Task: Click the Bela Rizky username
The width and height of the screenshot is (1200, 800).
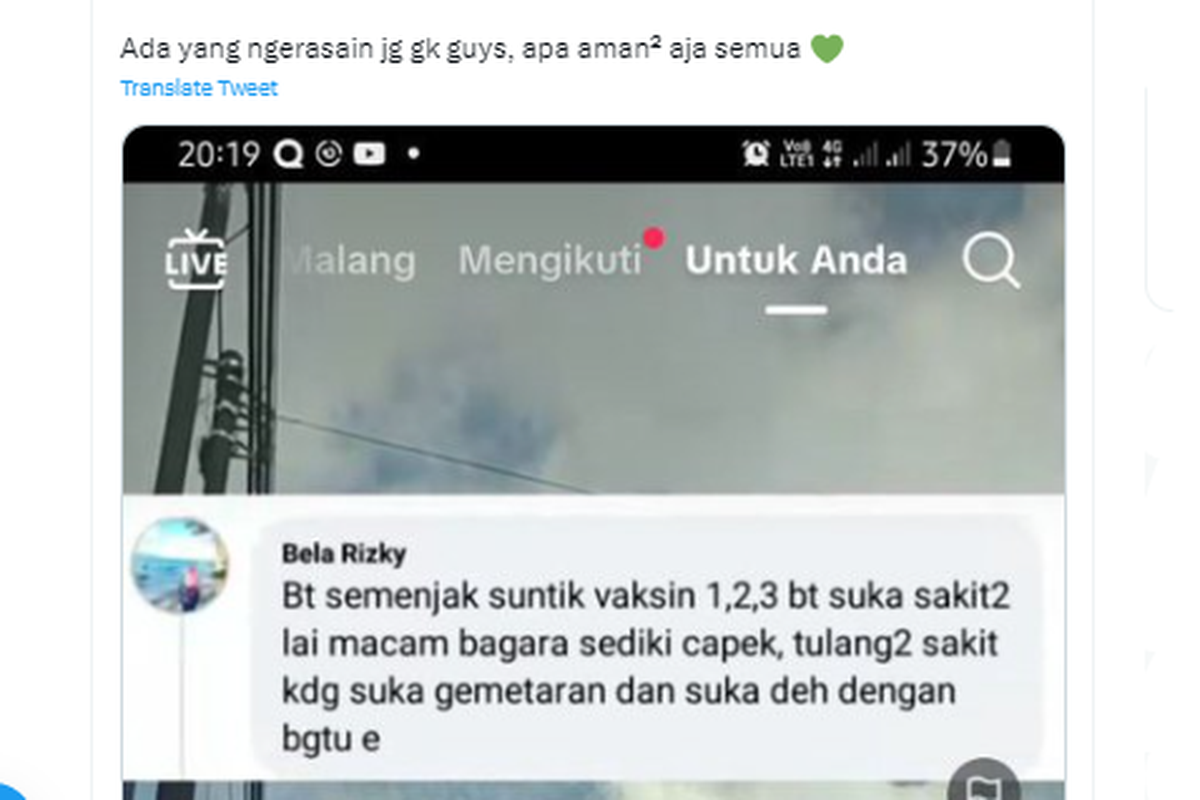Action: point(344,553)
